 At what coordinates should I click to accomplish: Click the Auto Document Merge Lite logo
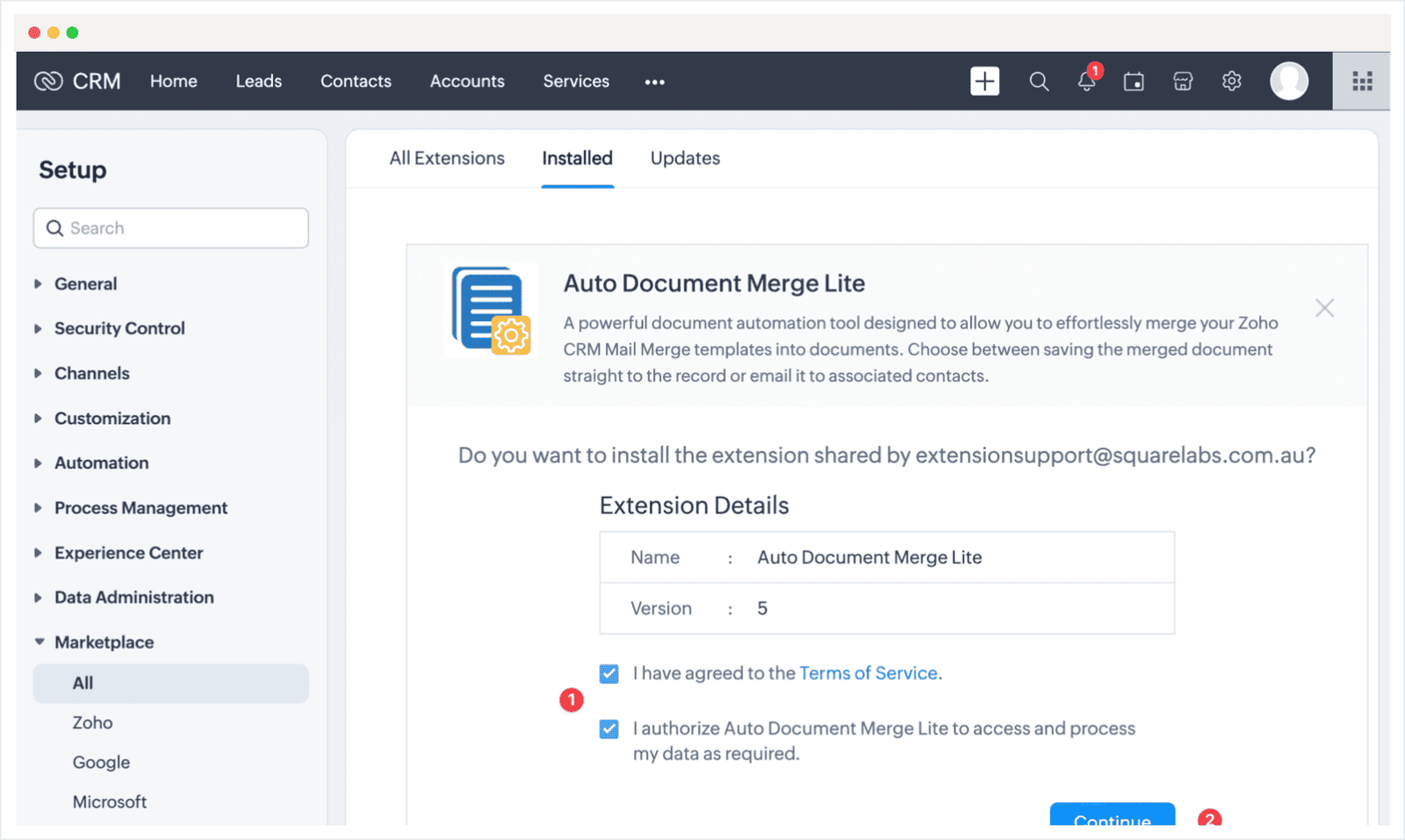coord(491,310)
